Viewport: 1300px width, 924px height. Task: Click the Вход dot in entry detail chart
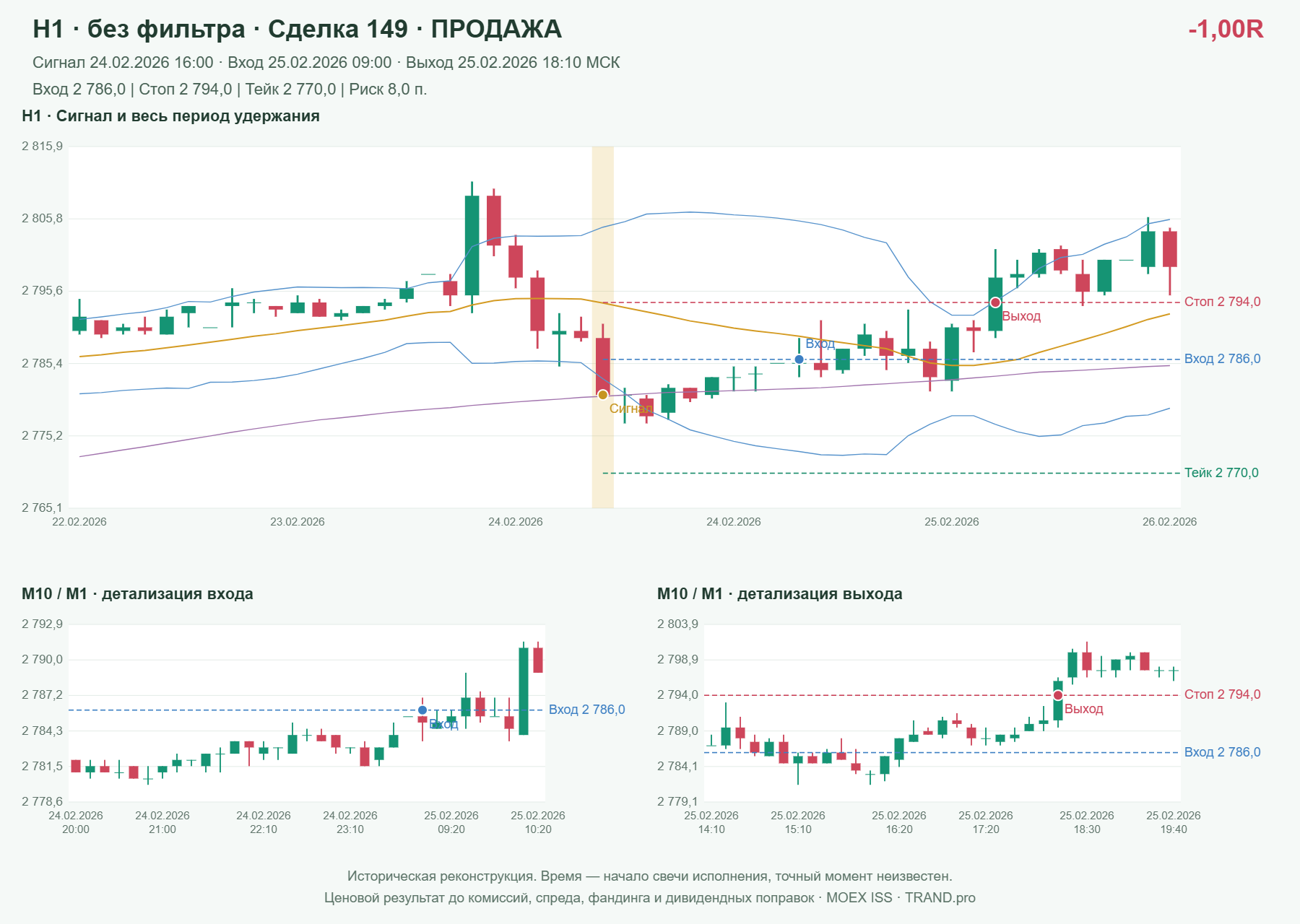[x=422, y=710]
